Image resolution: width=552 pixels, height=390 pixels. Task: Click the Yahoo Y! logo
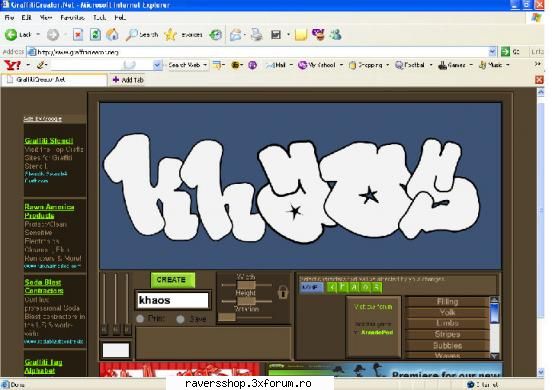tap(13, 65)
